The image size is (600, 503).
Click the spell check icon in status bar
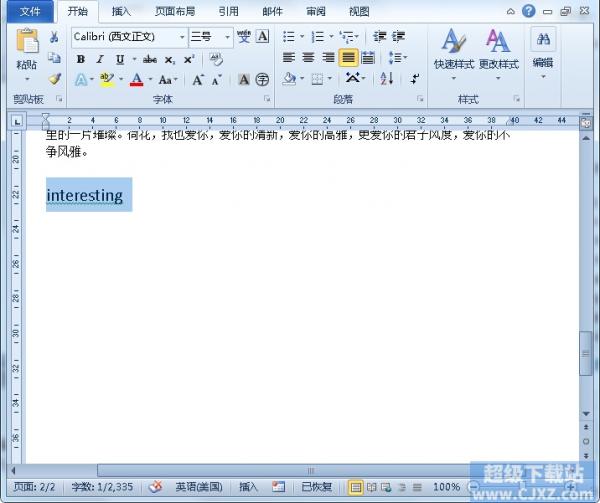(x=156, y=487)
